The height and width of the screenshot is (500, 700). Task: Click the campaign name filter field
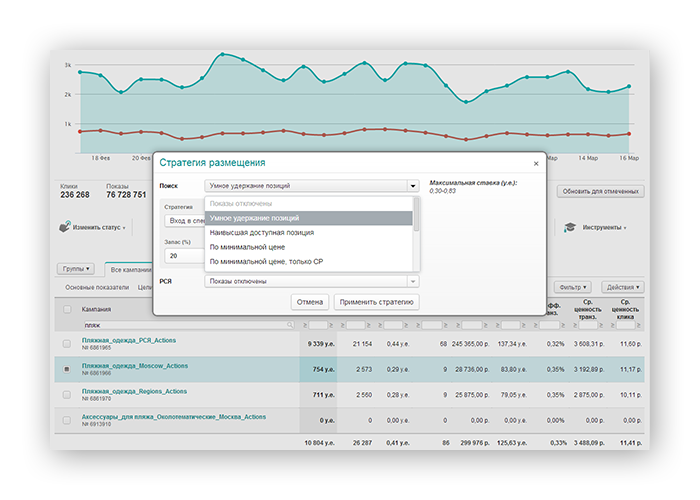(180, 325)
